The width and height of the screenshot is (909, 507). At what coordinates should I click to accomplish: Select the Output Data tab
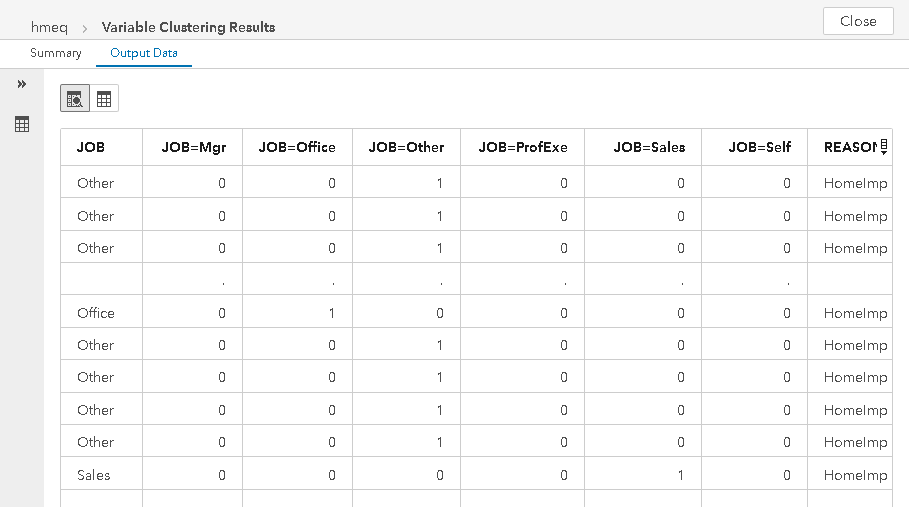144,53
